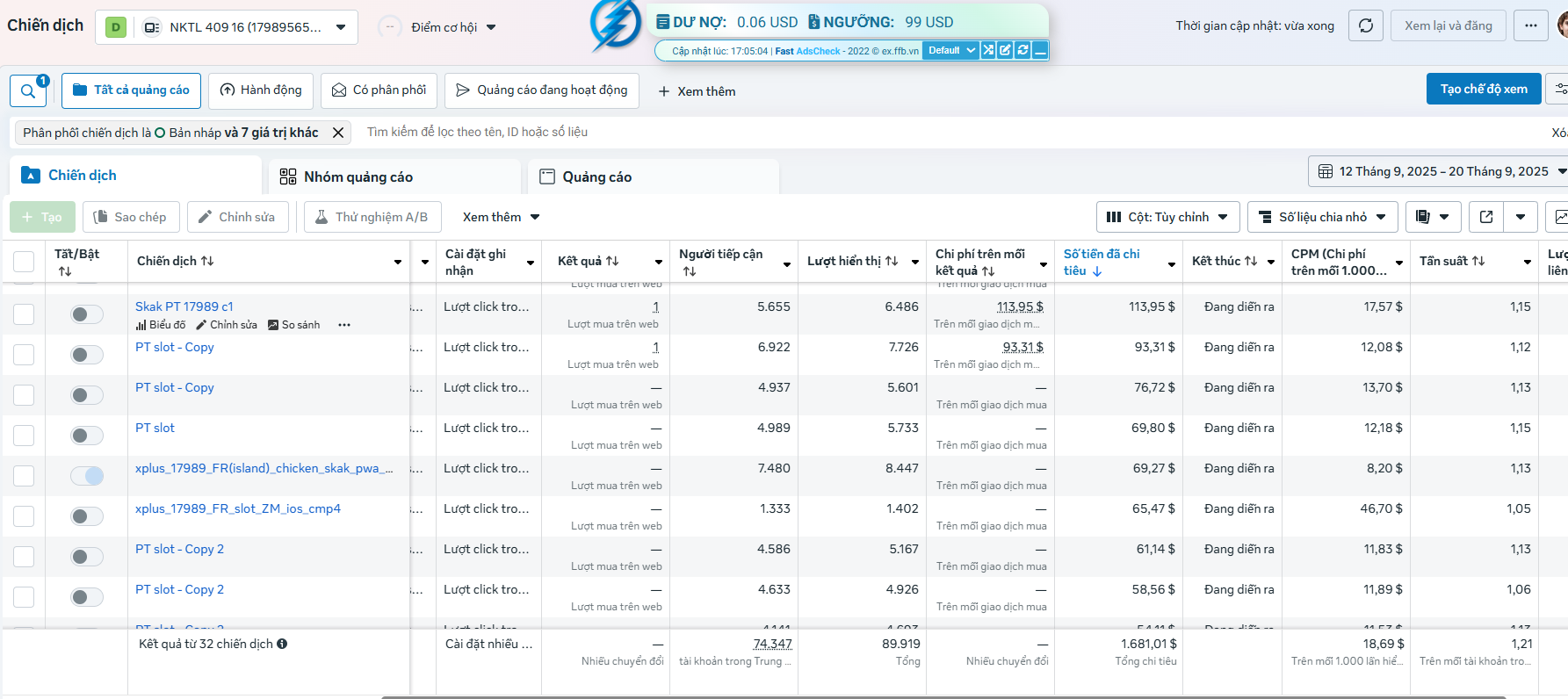Select checkbox for xplus_17989_FR_slot_ZM_ios_cmp4 row
Viewport: 1568px width, 699px height.
point(24,516)
